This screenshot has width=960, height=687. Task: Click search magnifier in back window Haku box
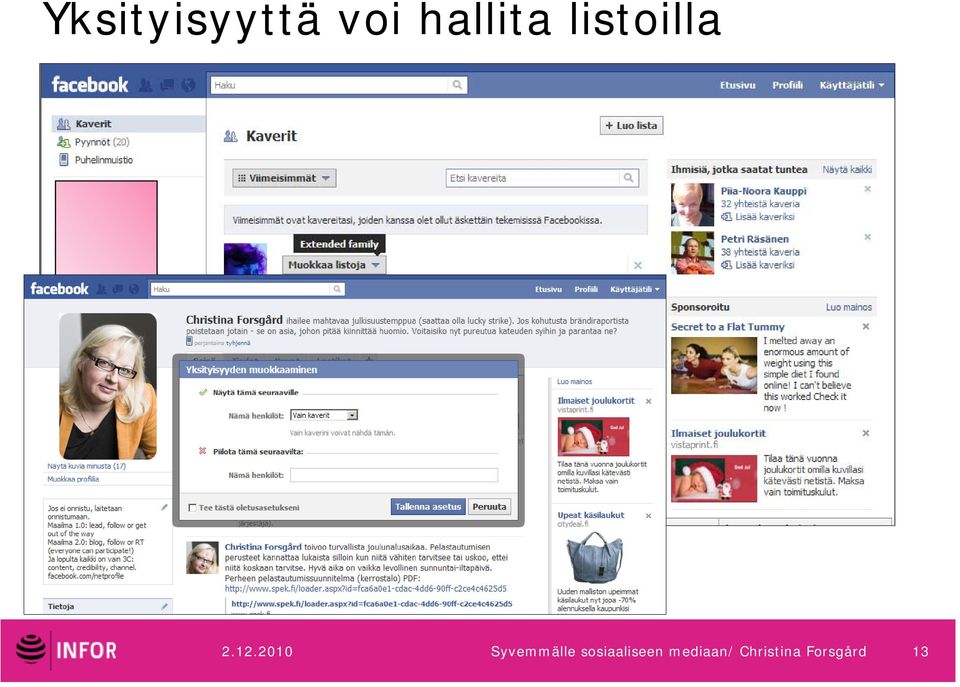coord(457,85)
